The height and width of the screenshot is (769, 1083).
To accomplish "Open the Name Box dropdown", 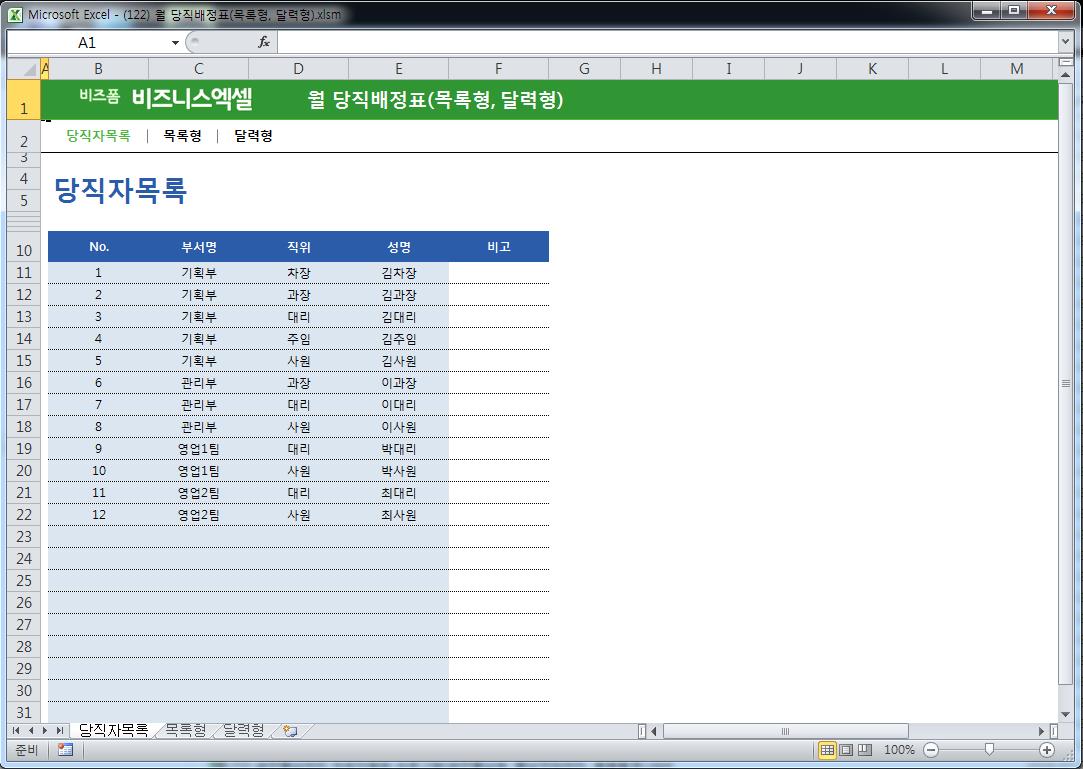I will tap(175, 42).
